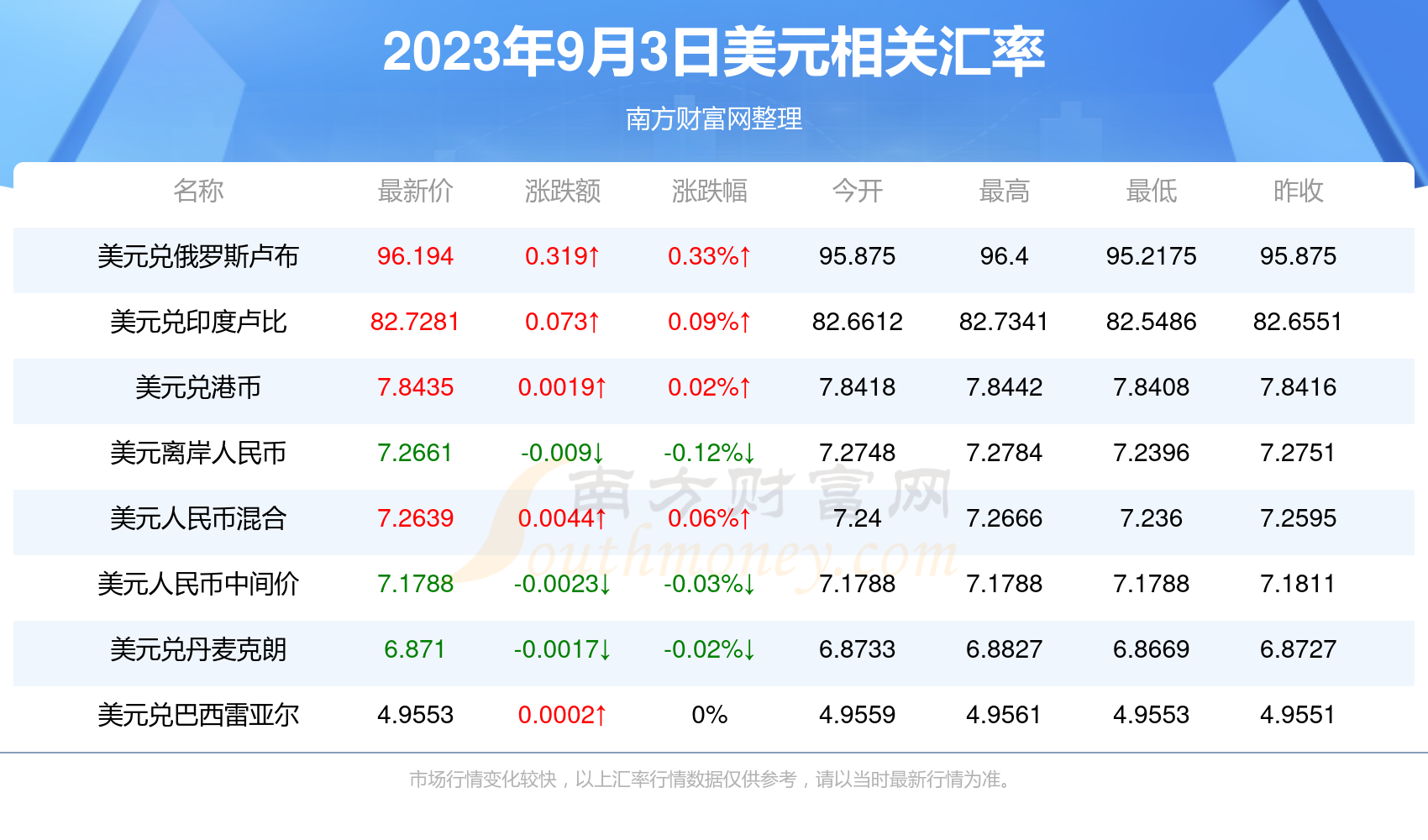This screenshot has height=840, width=1428.
Task: Select the 涨跌额 column header
Action: (x=562, y=191)
